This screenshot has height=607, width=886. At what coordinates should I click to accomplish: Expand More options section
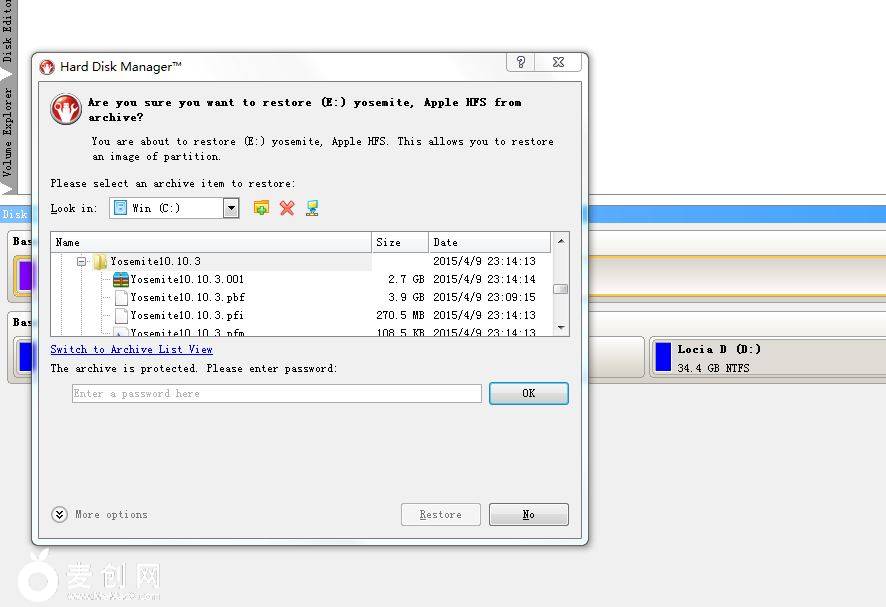[x=60, y=515]
